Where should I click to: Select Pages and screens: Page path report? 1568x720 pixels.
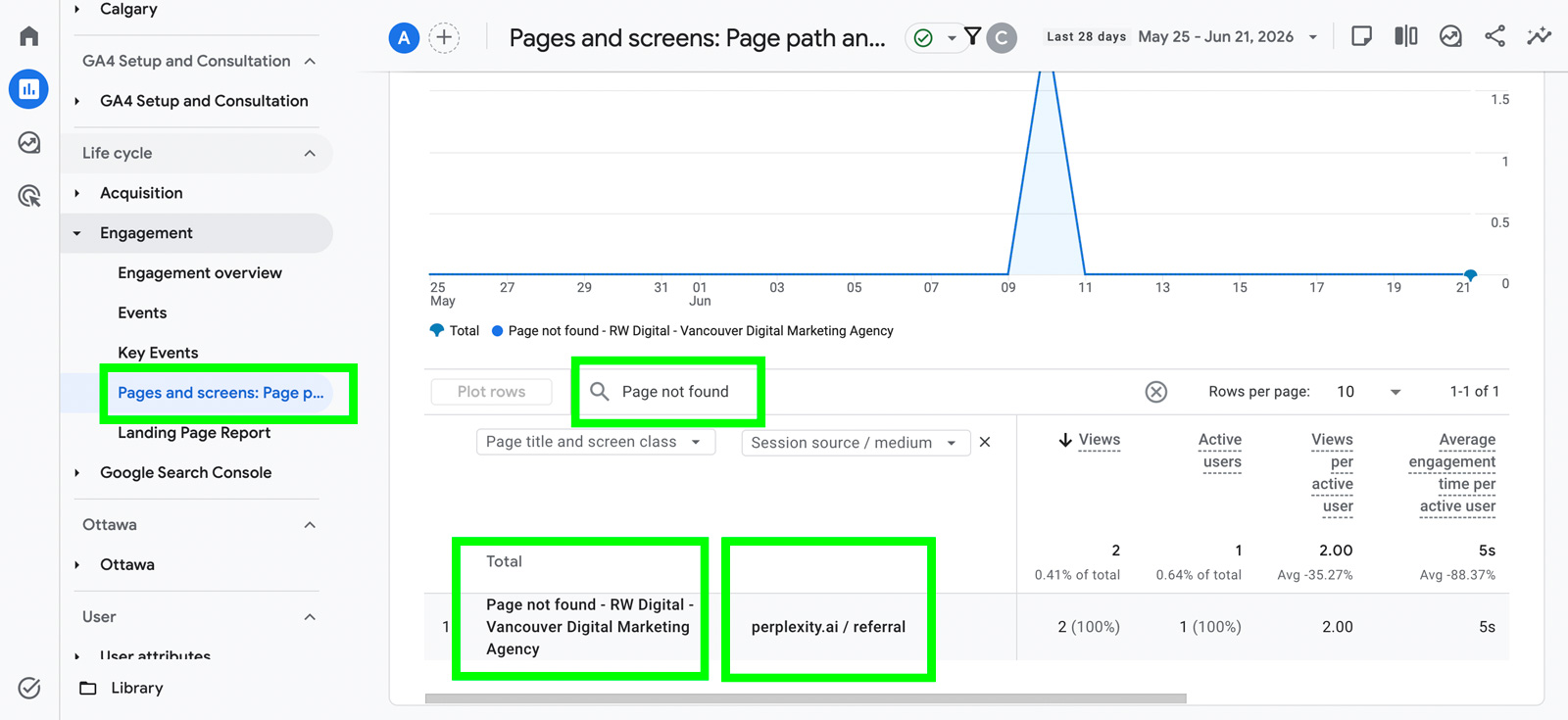point(220,393)
